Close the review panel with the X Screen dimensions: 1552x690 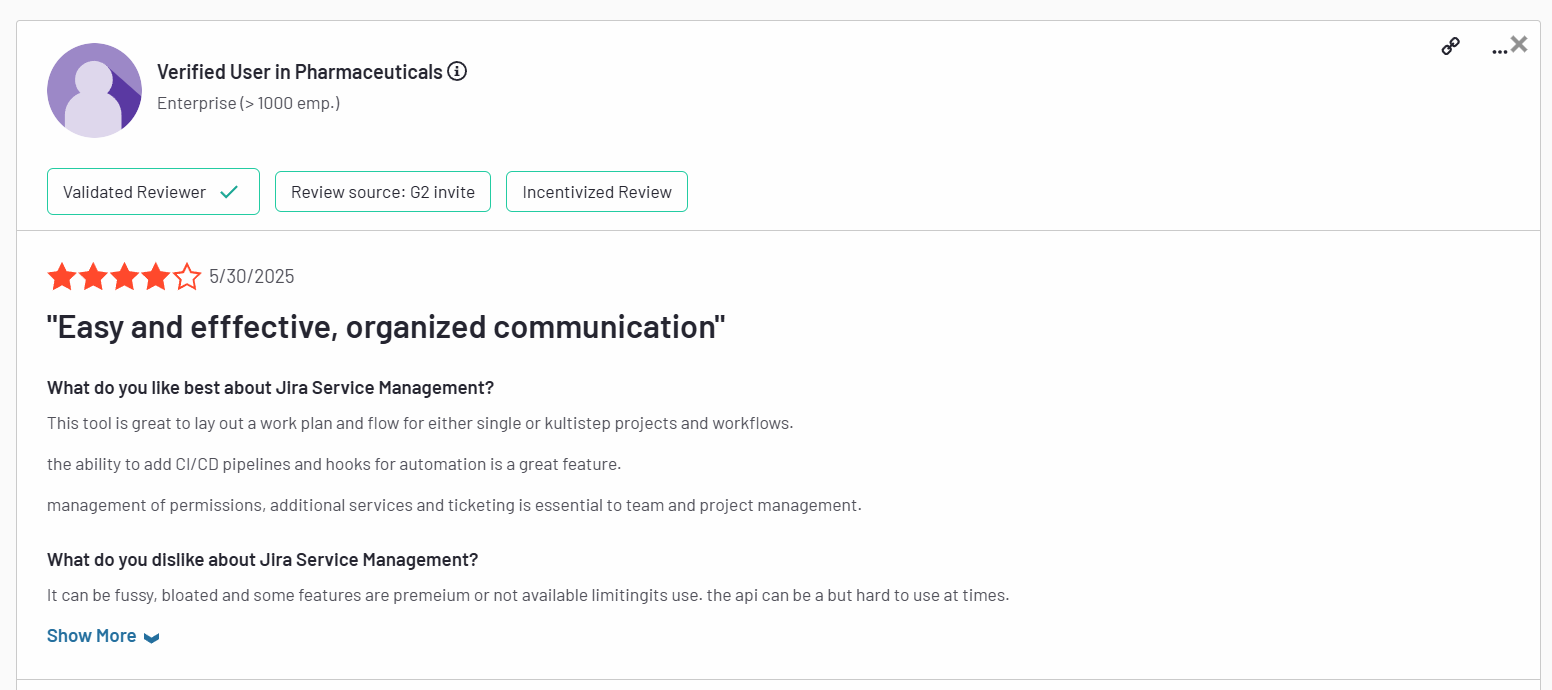[x=1520, y=44]
